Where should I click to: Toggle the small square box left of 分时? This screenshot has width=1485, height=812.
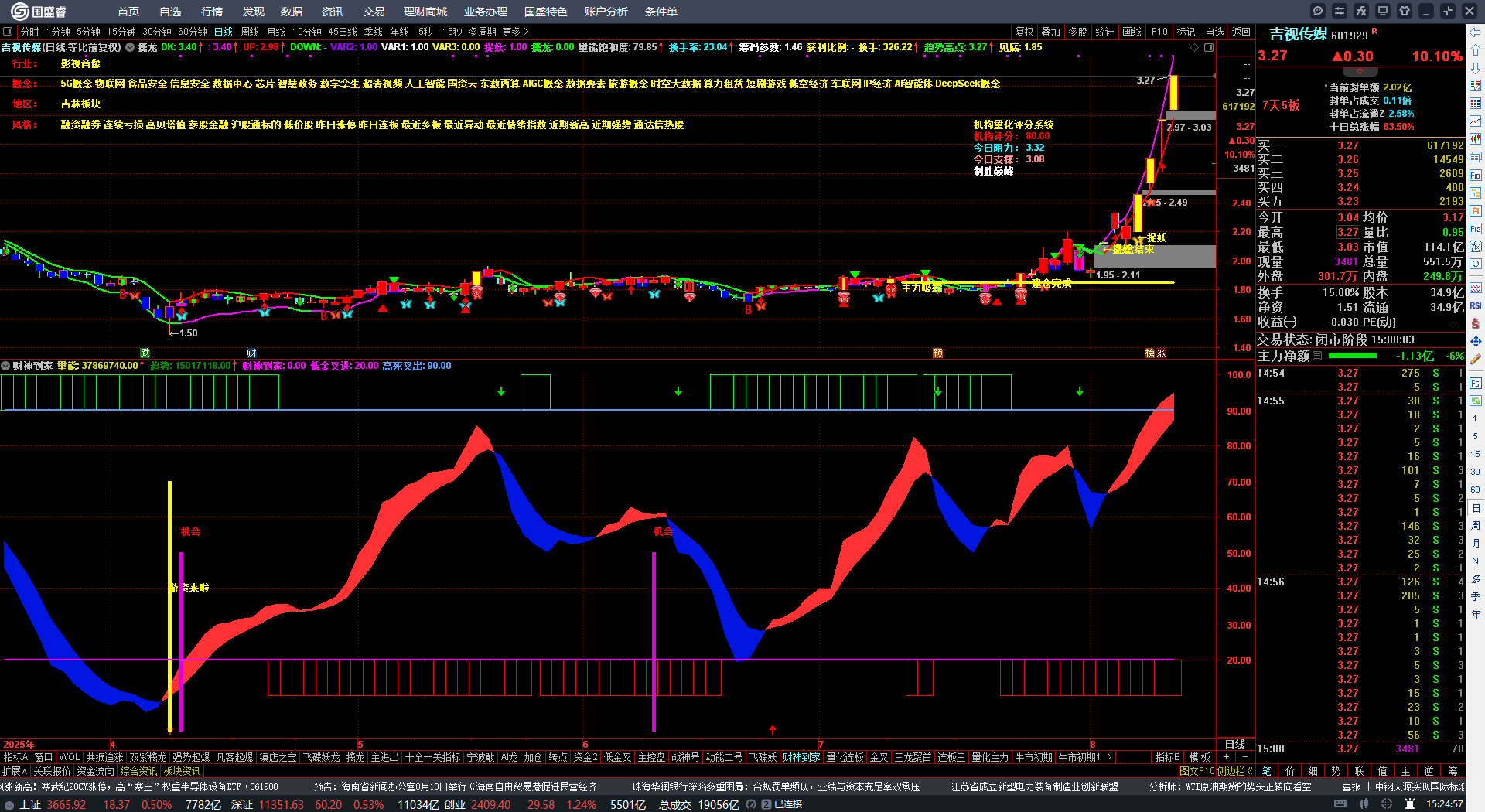pyautogui.click(x=8, y=32)
